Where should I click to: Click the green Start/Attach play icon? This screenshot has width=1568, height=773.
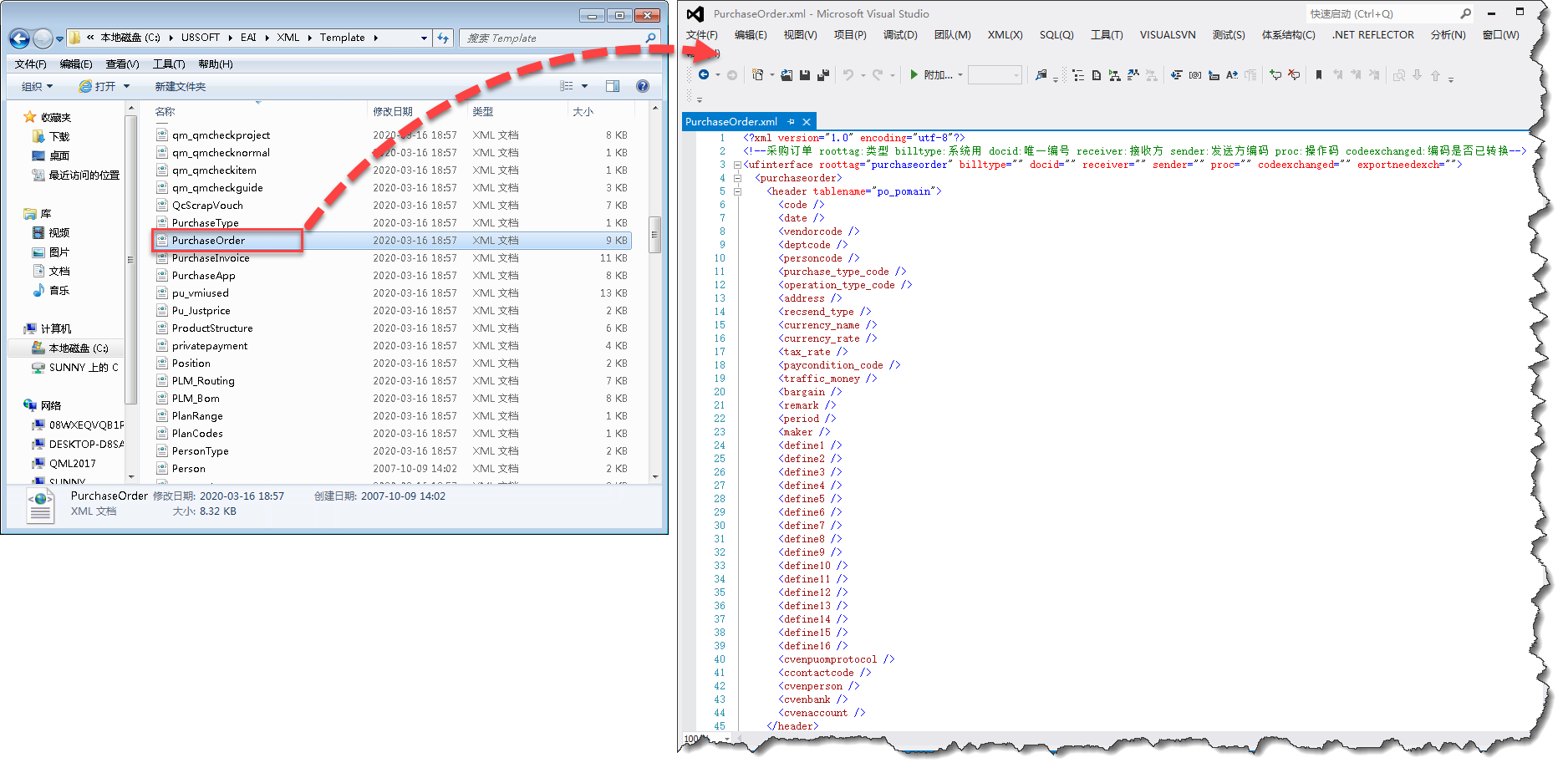coord(914,74)
